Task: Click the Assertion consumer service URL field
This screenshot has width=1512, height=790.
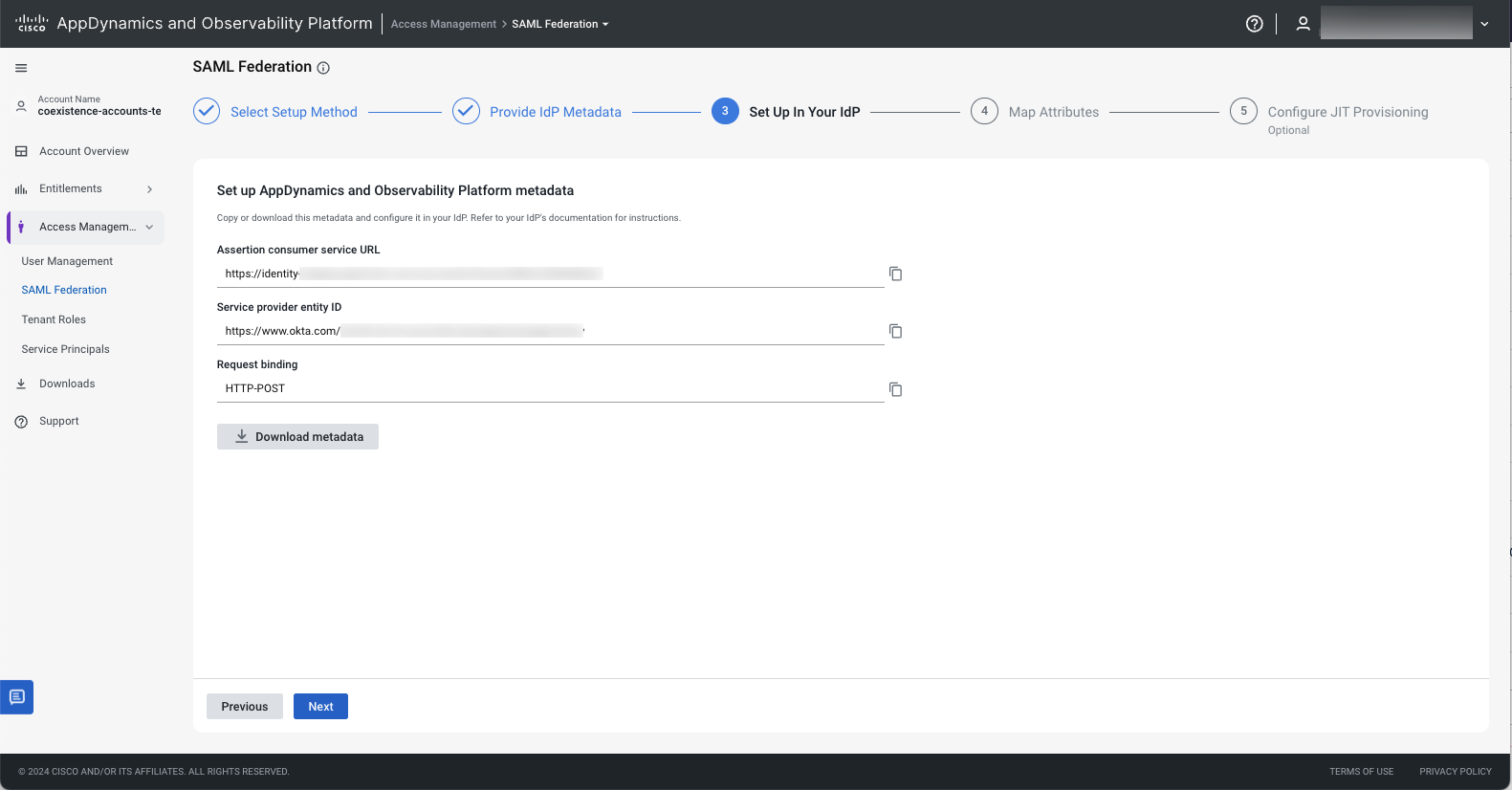Action: click(550, 274)
